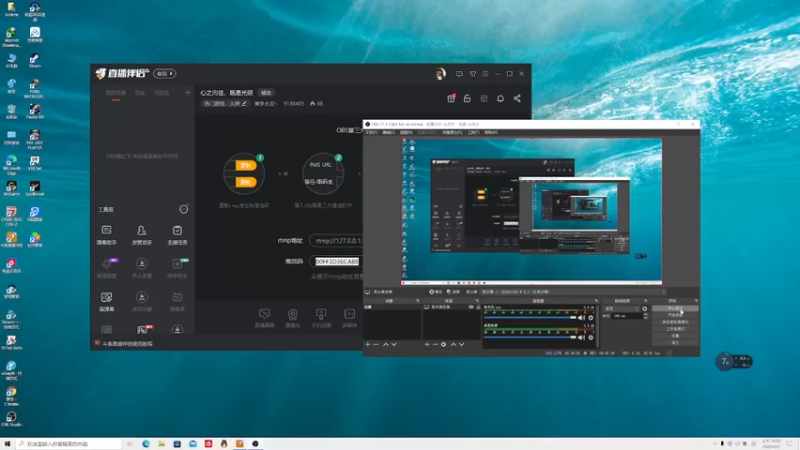Screen dimensions: 800x450
Task: Open the second menu in OBS menu bar
Action: (x=389, y=133)
